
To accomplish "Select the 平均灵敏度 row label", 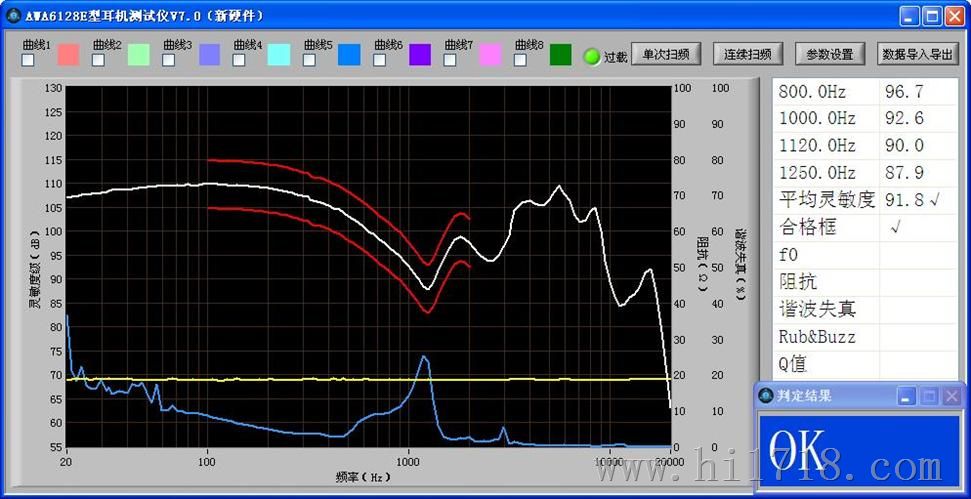I will click(827, 200).
